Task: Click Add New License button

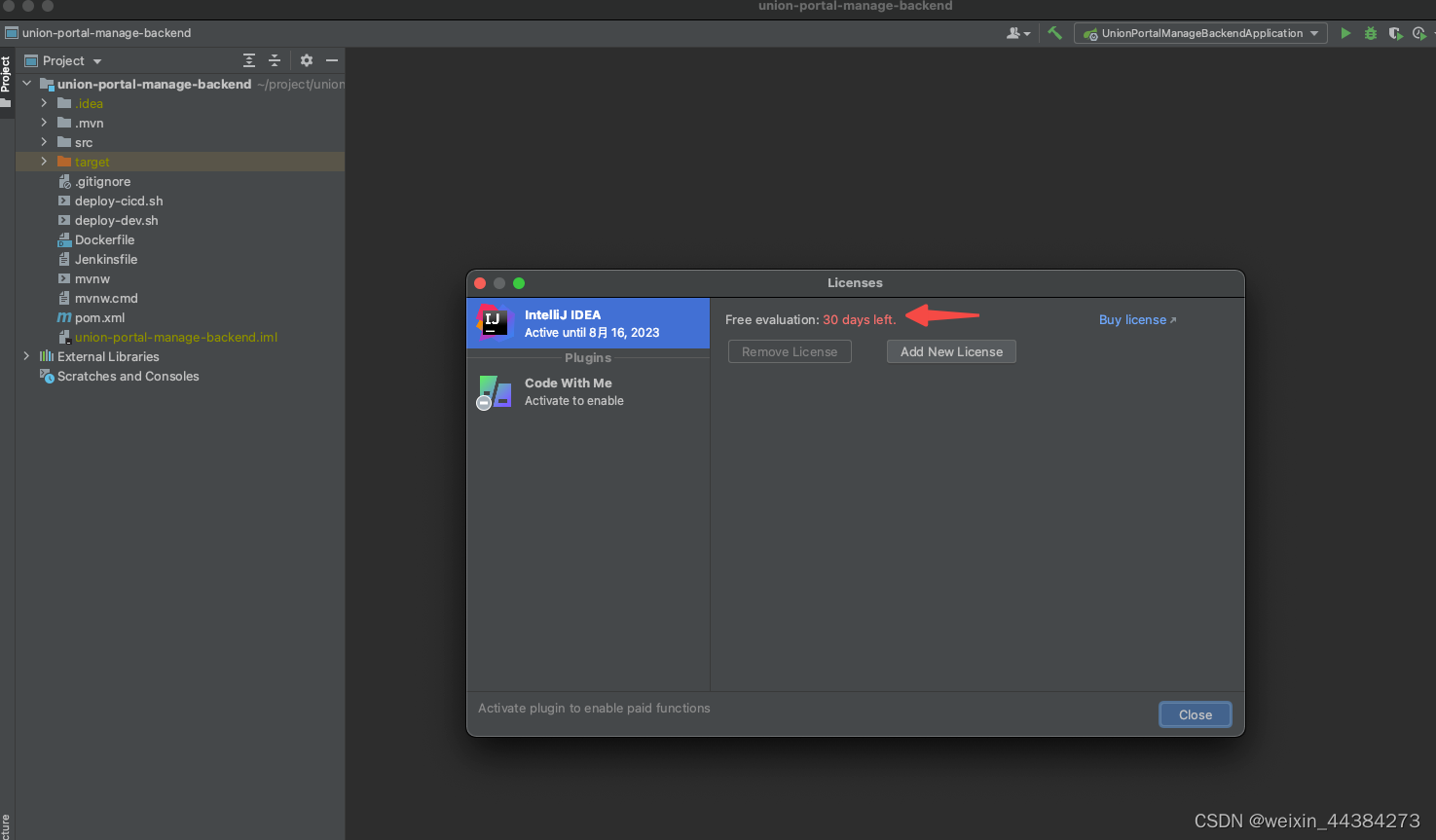Action: tap(951, 351)
